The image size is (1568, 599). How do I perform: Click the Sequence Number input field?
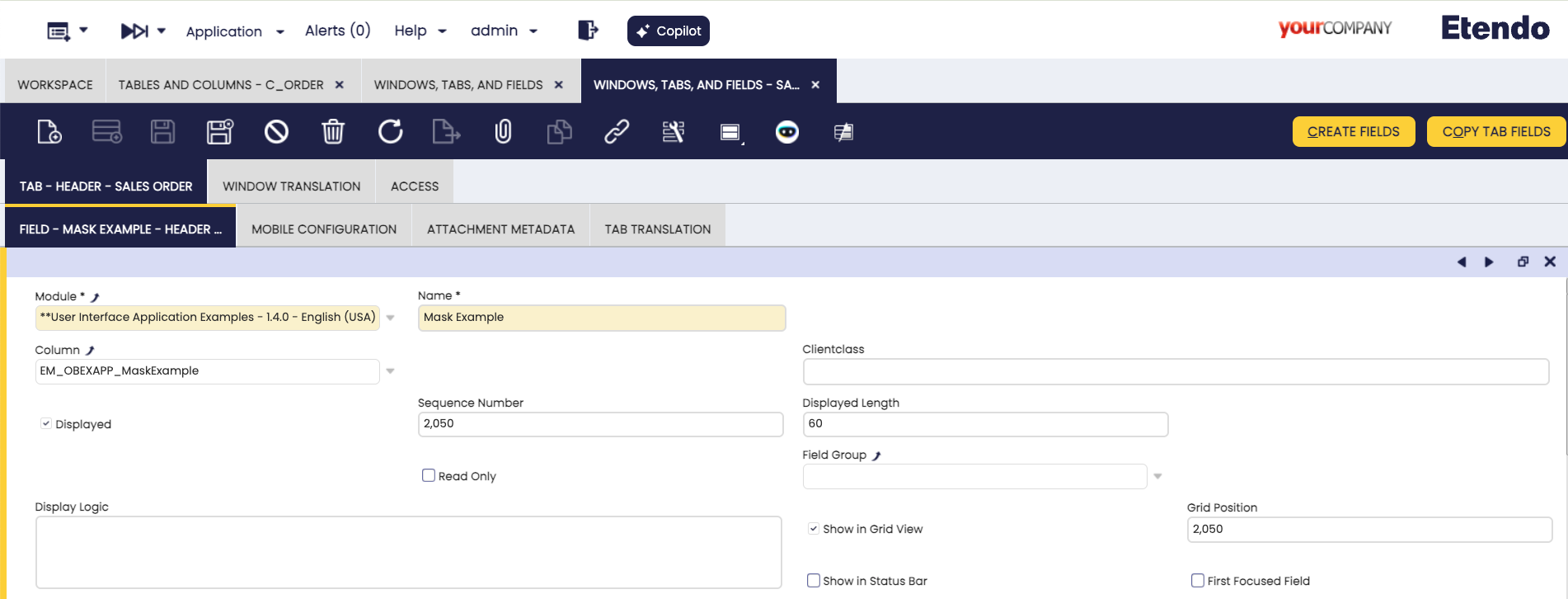pos(599,424)
